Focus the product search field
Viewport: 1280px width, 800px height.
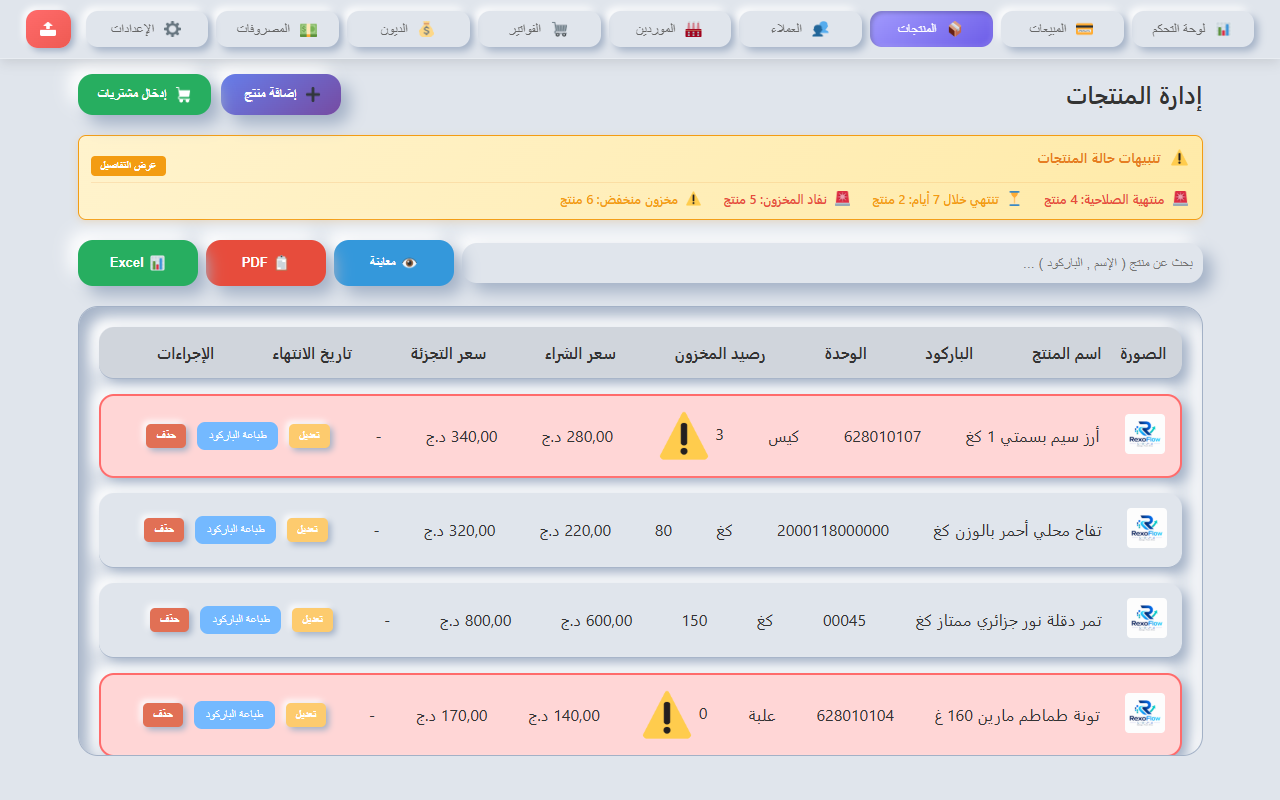pyautogui.click(x=832, y=263)
